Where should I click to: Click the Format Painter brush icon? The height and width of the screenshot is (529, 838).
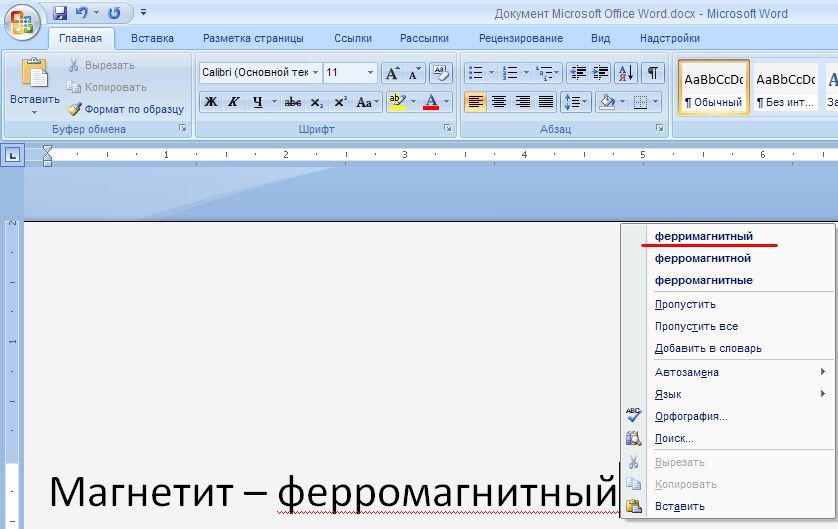point(74,109)
